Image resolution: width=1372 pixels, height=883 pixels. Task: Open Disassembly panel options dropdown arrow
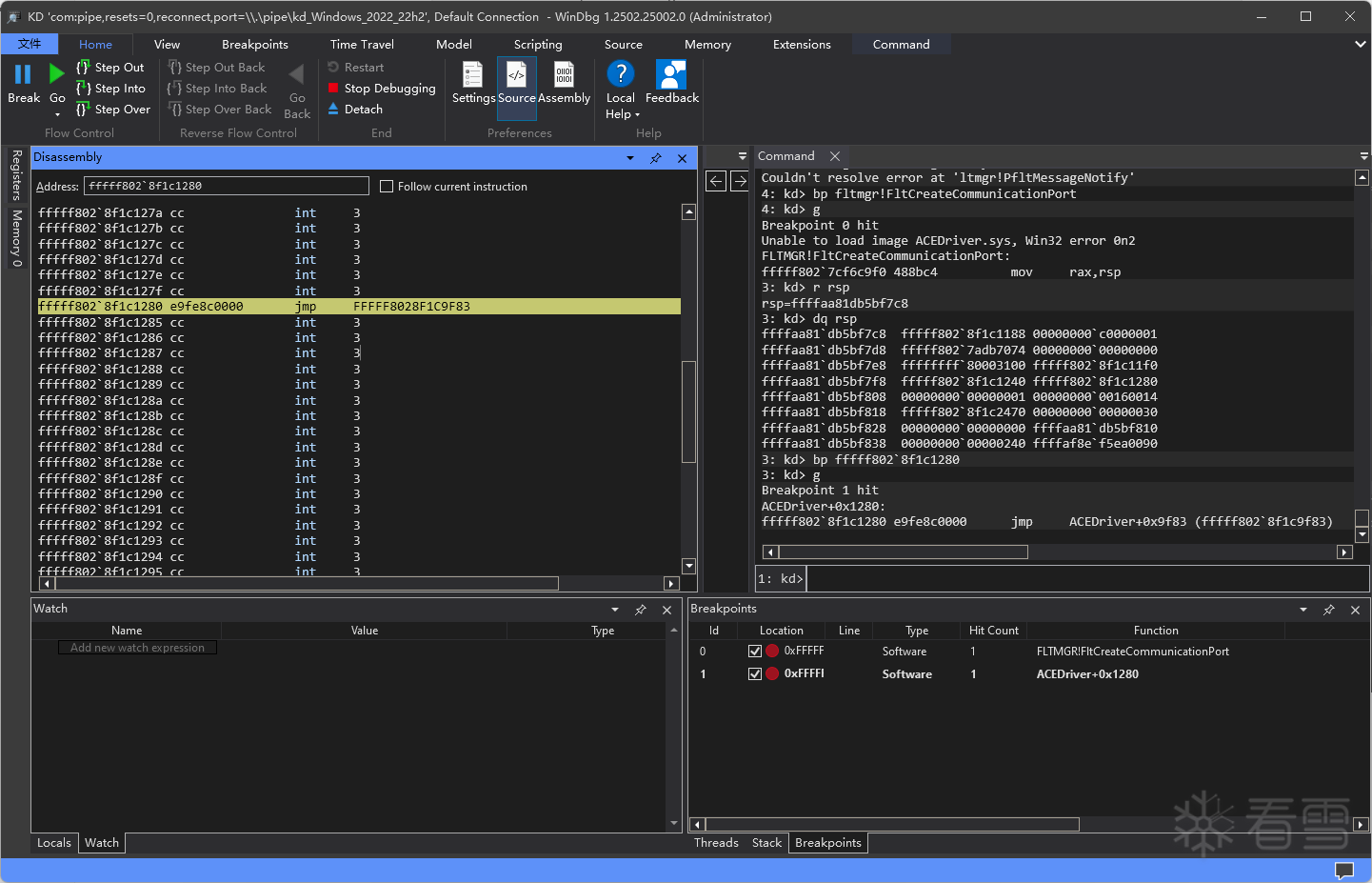tap(630, 158)
